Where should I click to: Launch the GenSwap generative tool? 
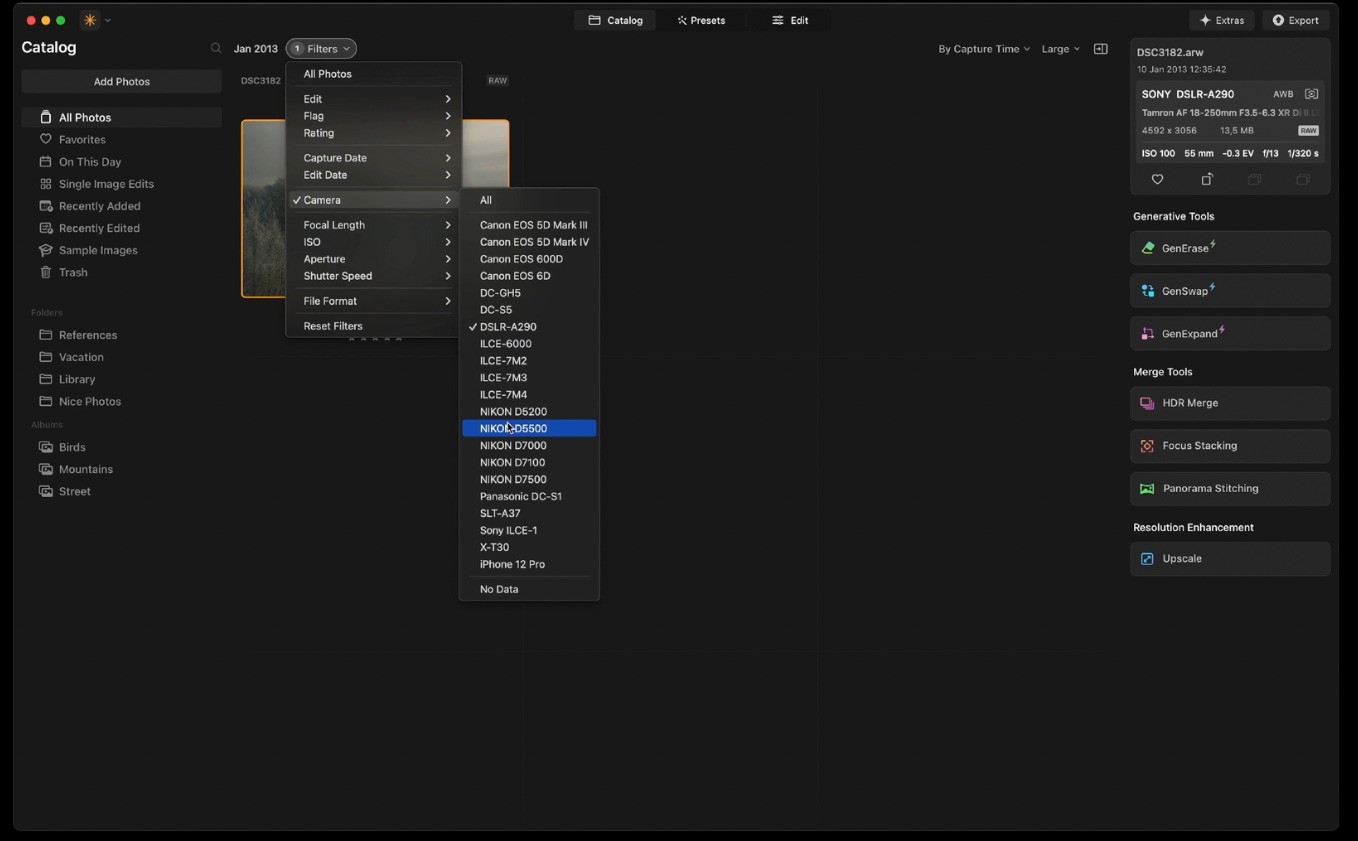(x=1229, y=291)
